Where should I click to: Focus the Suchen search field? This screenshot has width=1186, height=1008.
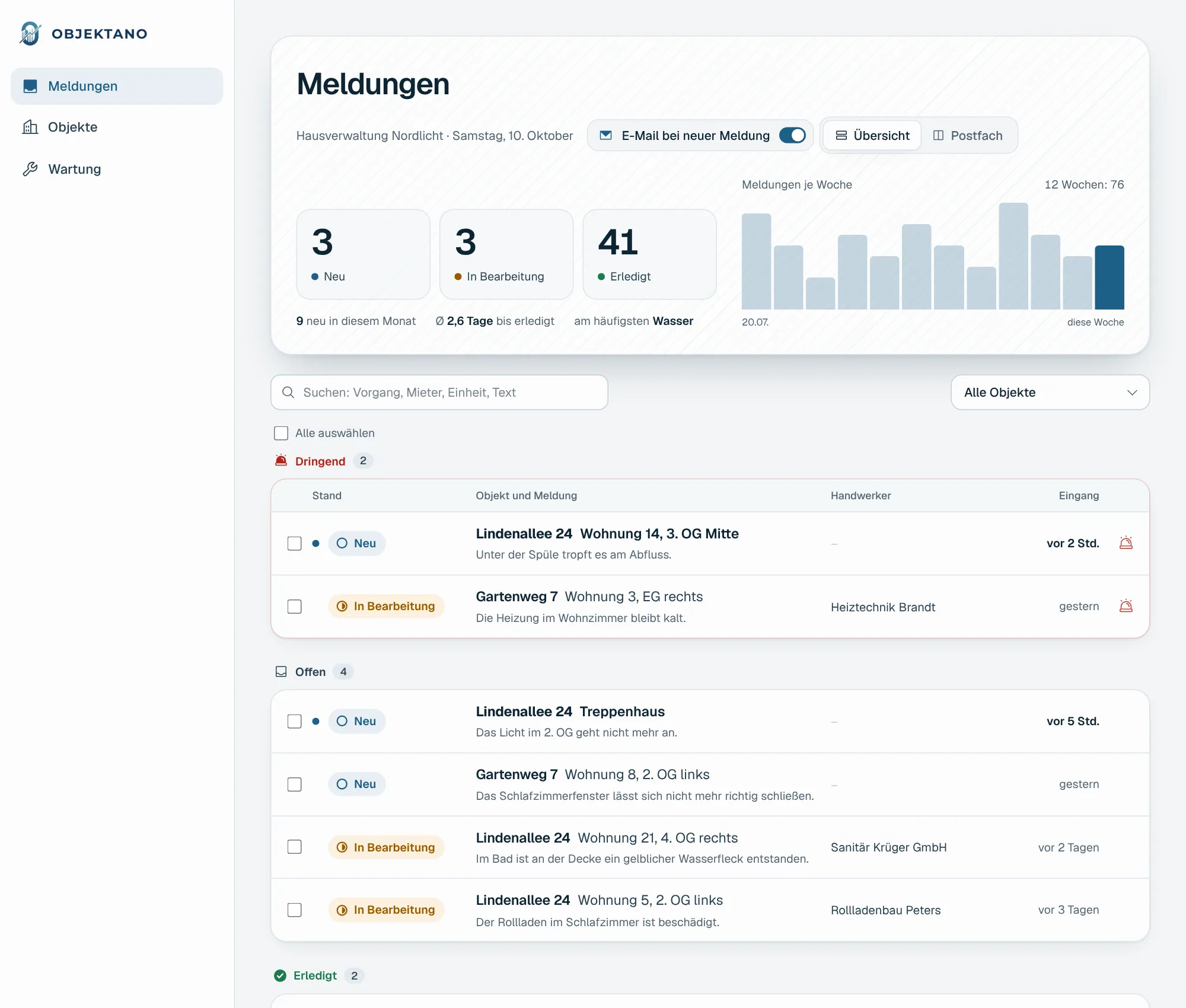tap(439, 393)
